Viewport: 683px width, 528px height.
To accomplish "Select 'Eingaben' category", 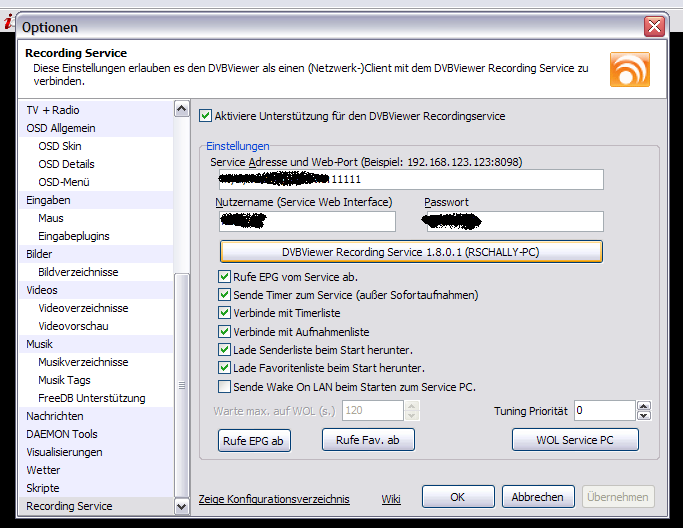I will (96, 200).
